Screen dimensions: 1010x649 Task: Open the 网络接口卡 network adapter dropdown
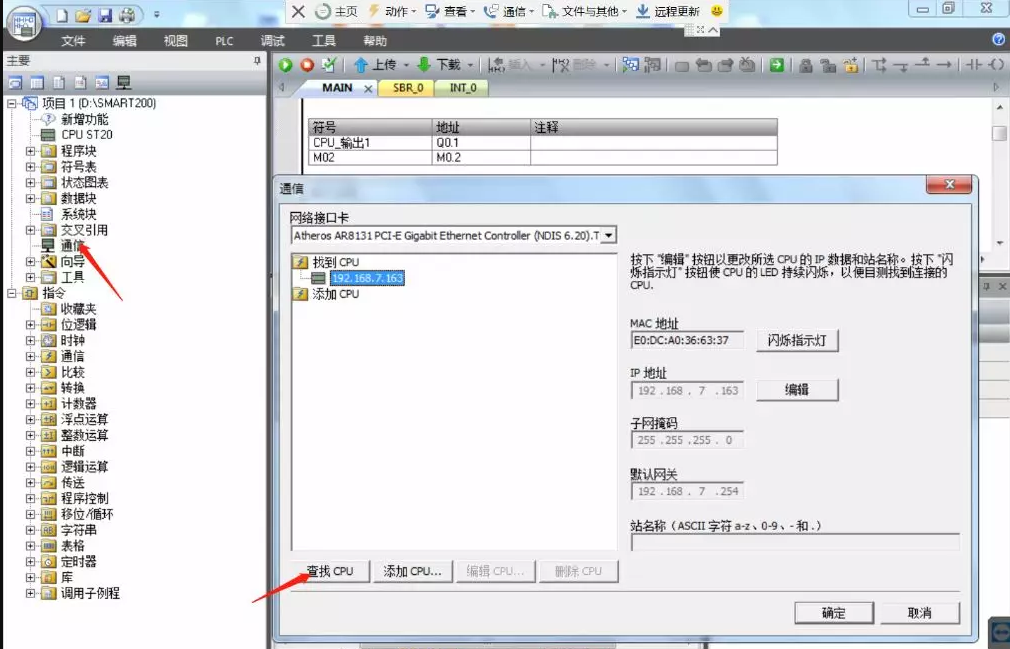pyautogui.click(x=609, y=235)
